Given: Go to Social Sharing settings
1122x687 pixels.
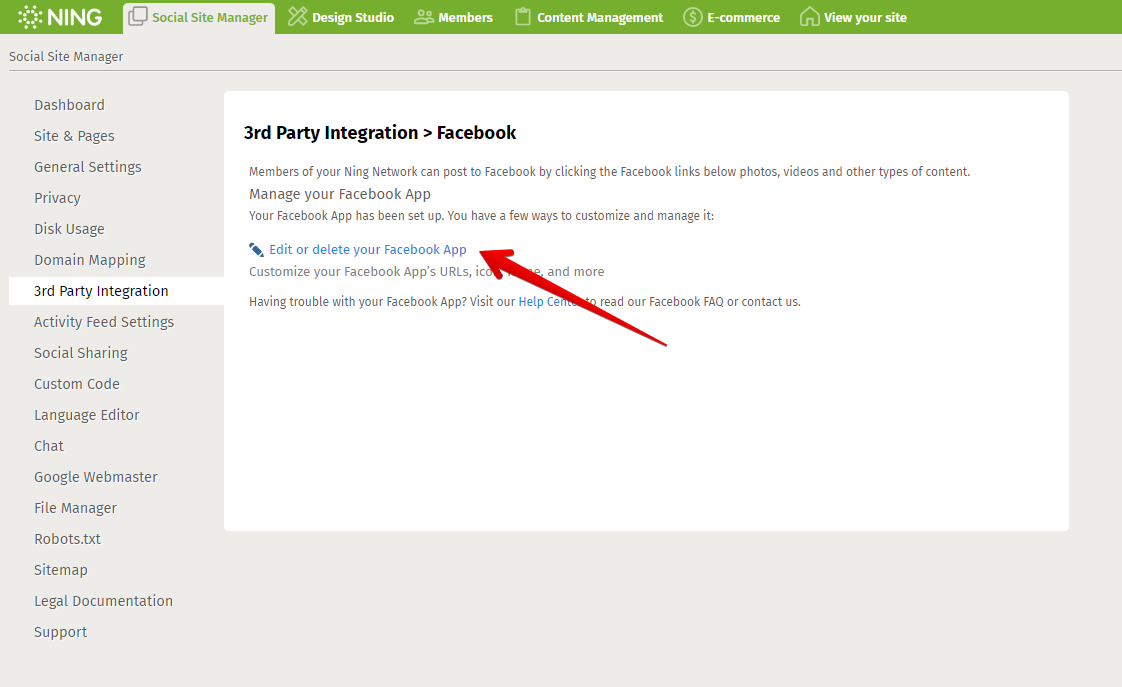Looking at the screenshot, I should [x=81, y=353].
